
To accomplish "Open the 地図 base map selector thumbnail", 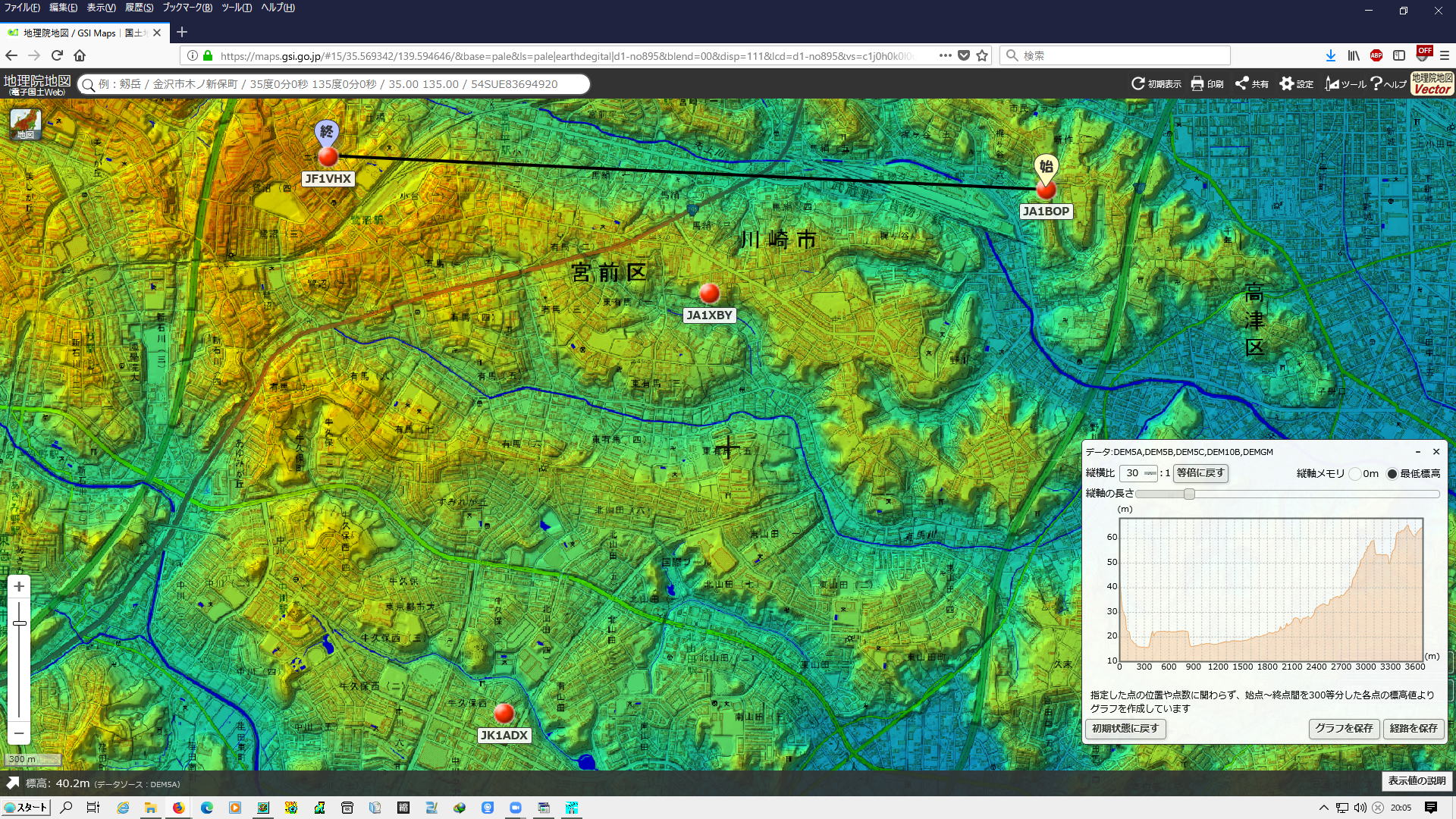I will [25, 124].
